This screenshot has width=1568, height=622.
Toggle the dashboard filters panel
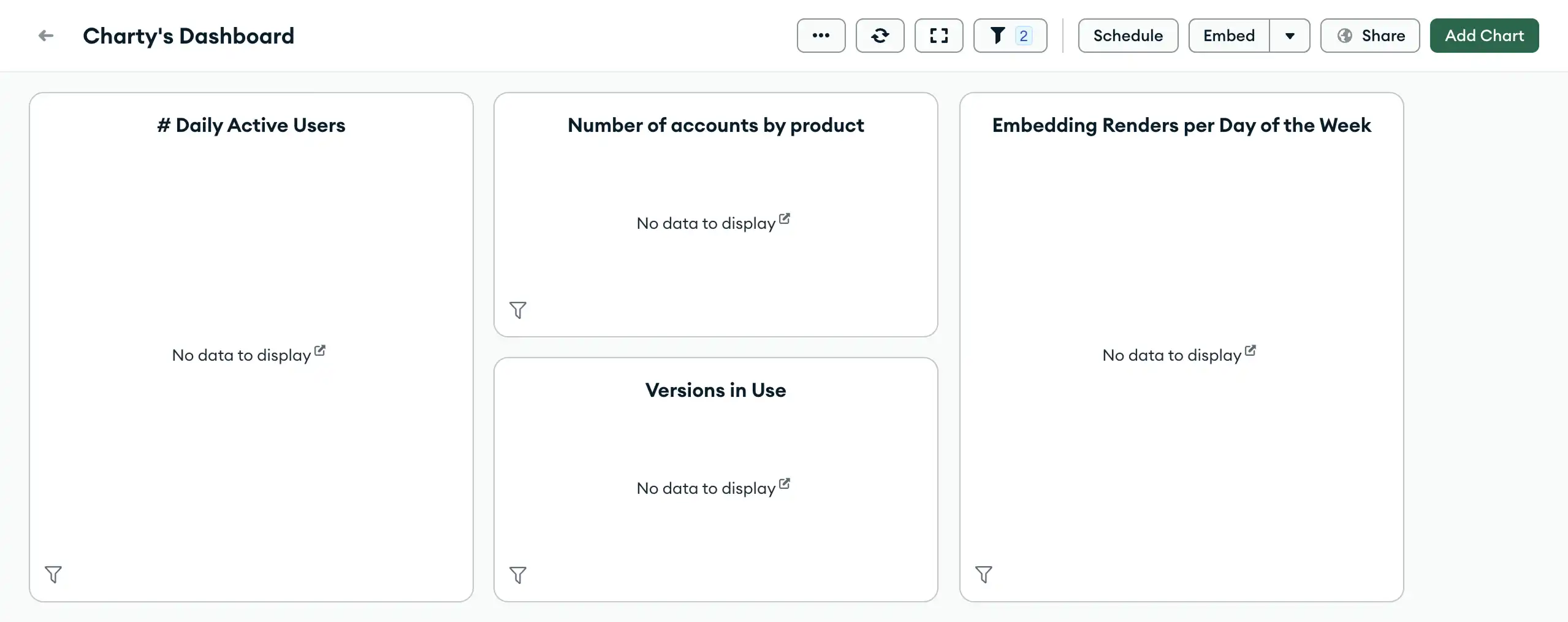pyautogui.click(x=1010, y=36)
